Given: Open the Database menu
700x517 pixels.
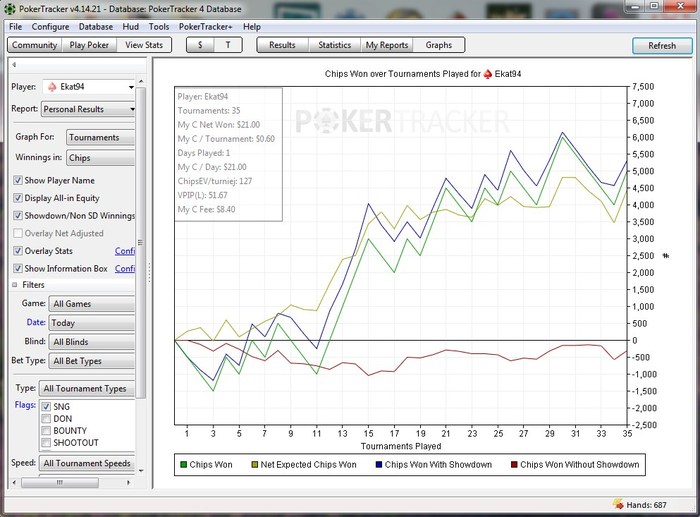Looking at the screenshot, I should [x=96, y=27].
